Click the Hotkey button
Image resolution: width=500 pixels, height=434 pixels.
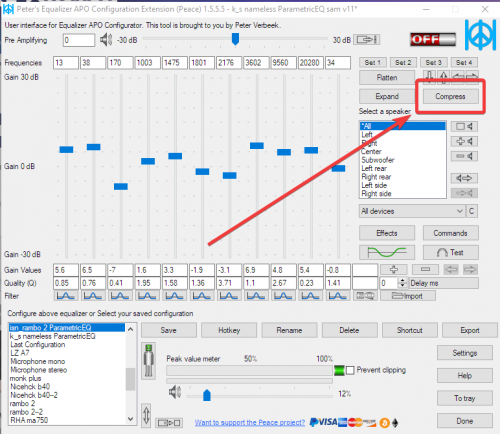coord(229,330)
